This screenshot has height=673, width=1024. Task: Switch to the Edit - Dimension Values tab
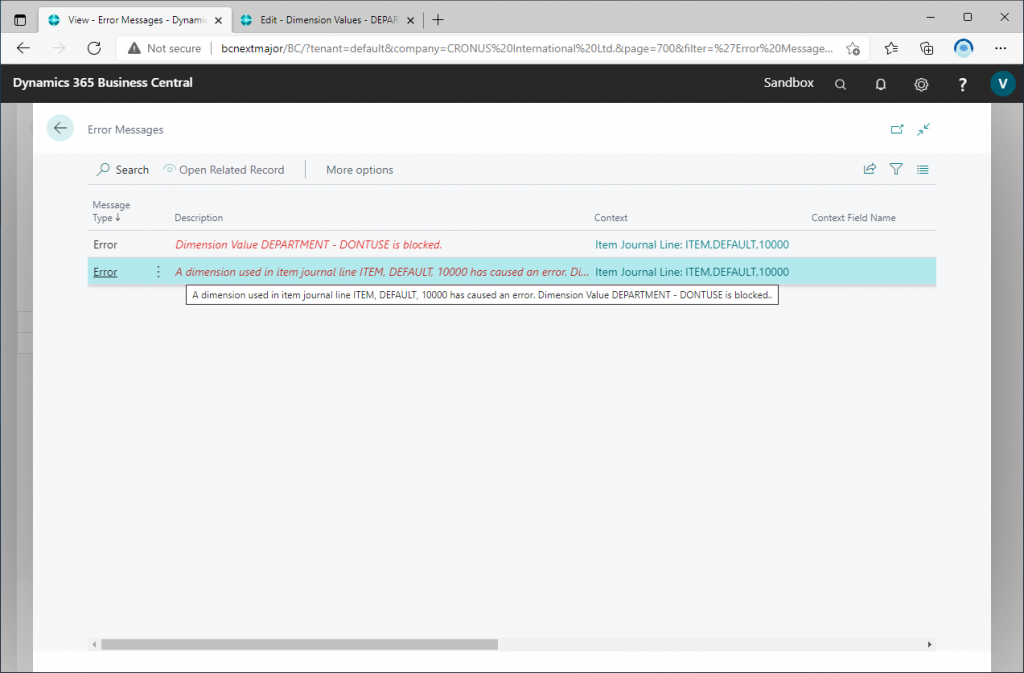[x=320, y=20]
